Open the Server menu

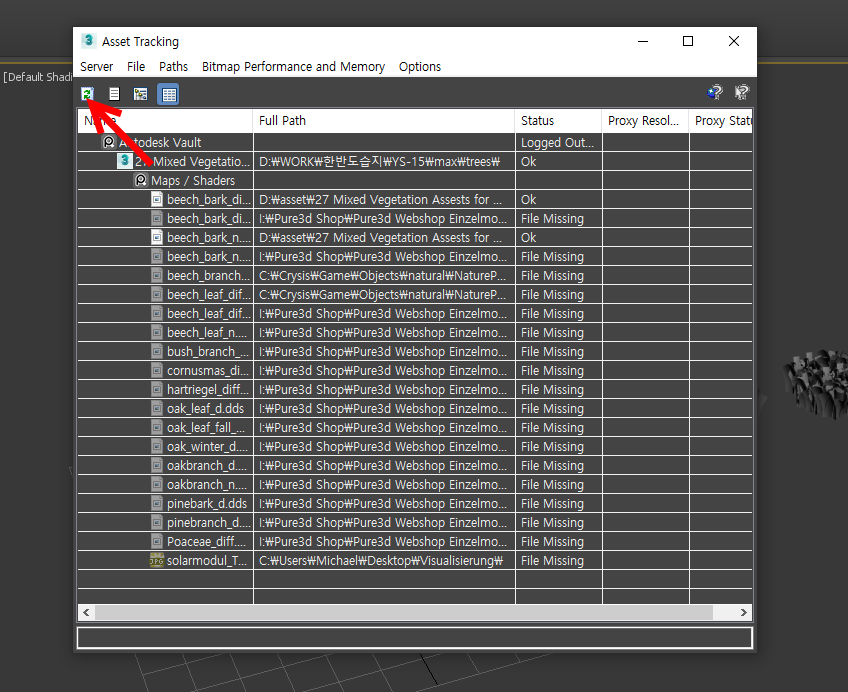pyautogui.click(x=96, y=66)
